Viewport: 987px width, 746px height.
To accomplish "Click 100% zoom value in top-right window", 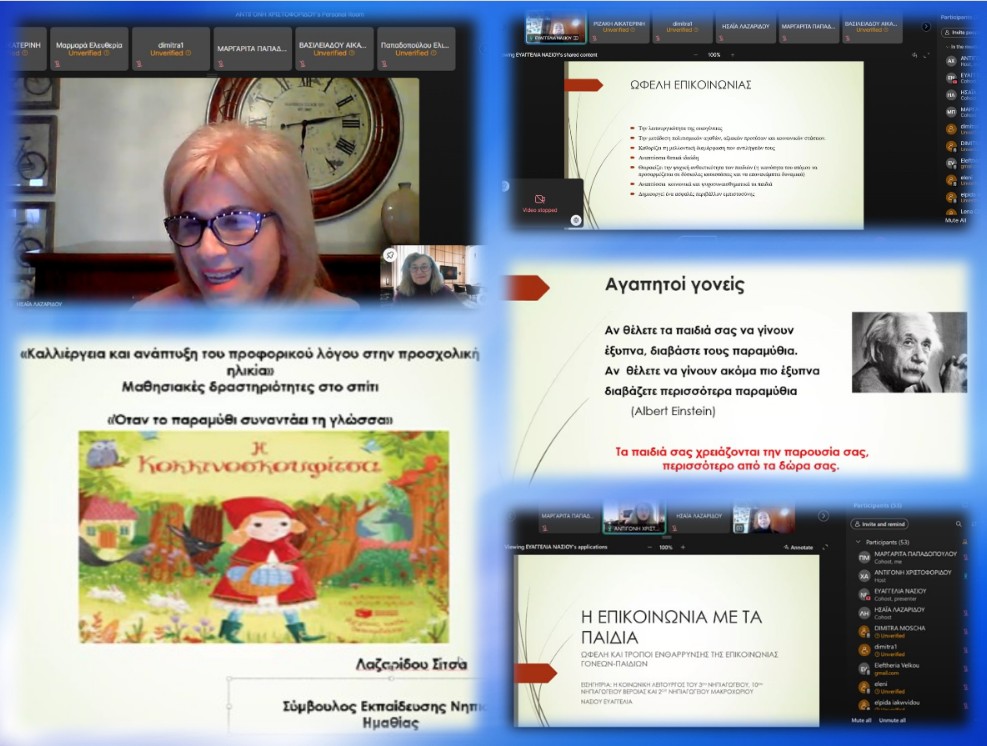I will [714, 55].
